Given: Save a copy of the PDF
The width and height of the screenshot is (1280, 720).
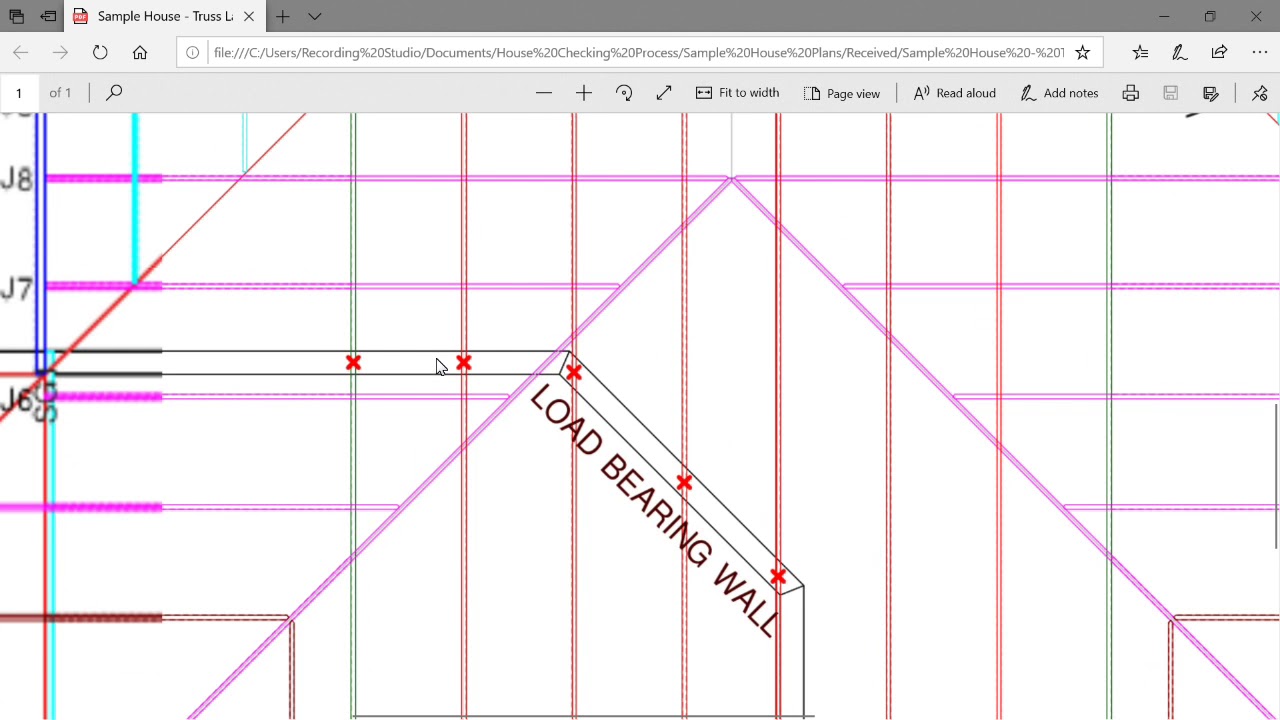Looking at the screenshot, I should [x=1210, y=93].
